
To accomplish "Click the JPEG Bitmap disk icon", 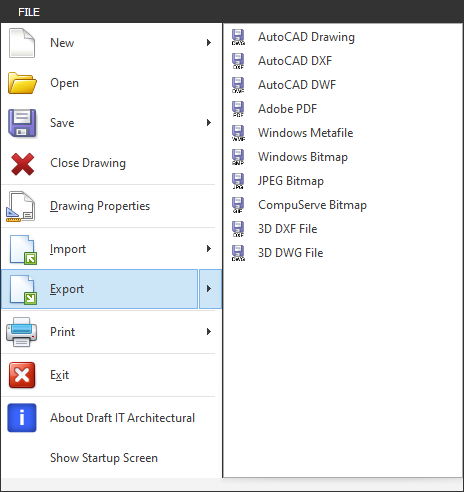I will pos(238,181).
